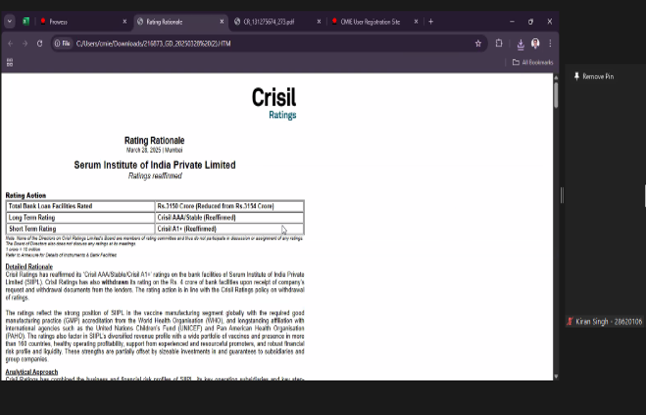
Task: Click Remove Pin in the side panel
Action: click(x=597, y=76)
